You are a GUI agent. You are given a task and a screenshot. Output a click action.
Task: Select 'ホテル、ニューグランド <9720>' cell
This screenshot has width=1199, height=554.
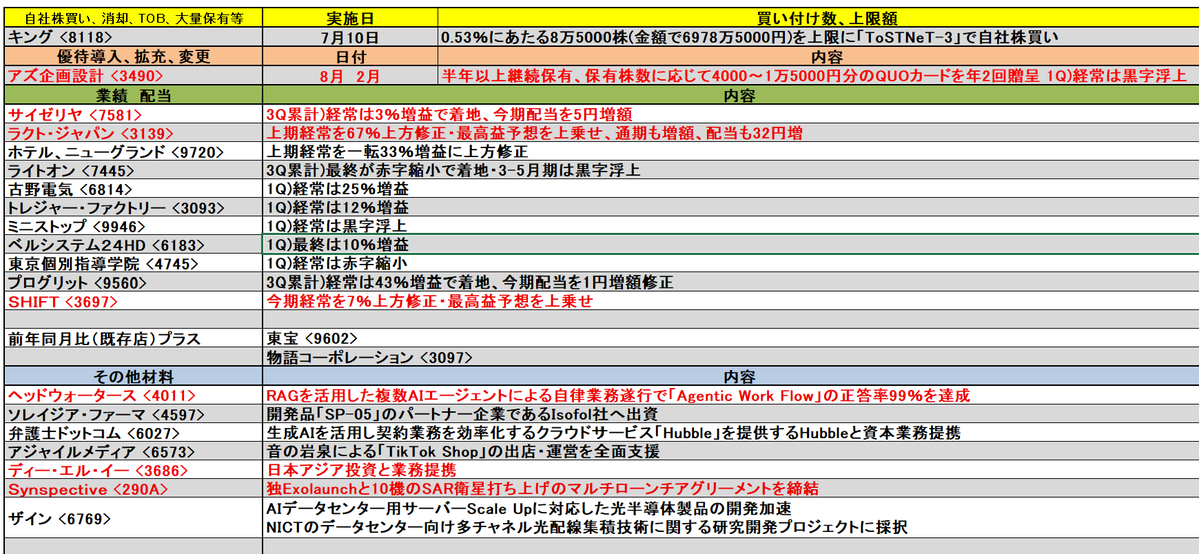pyautogui.click(x=134, y=152)
